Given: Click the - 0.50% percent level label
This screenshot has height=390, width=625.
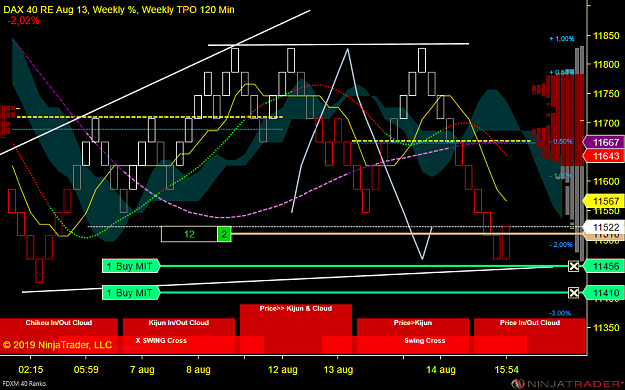Looking at the screenshot, I should pyautogui.click(x=560, y=142).
